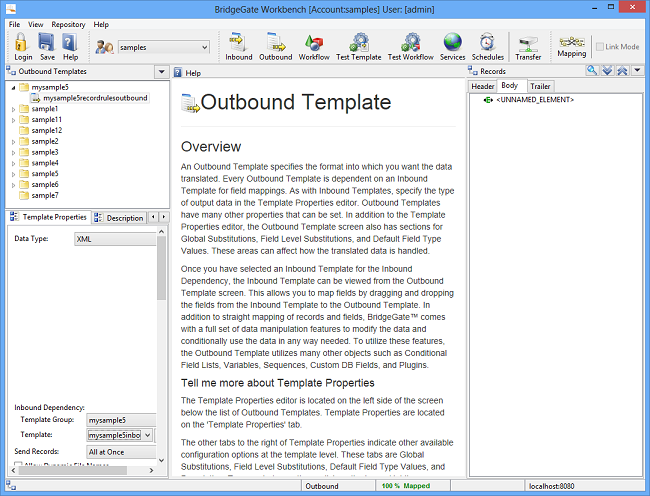Screen dimensions: 650x496
Task: Click the mysample5recordrulesoutbound template icon
Action: point(36,98)
